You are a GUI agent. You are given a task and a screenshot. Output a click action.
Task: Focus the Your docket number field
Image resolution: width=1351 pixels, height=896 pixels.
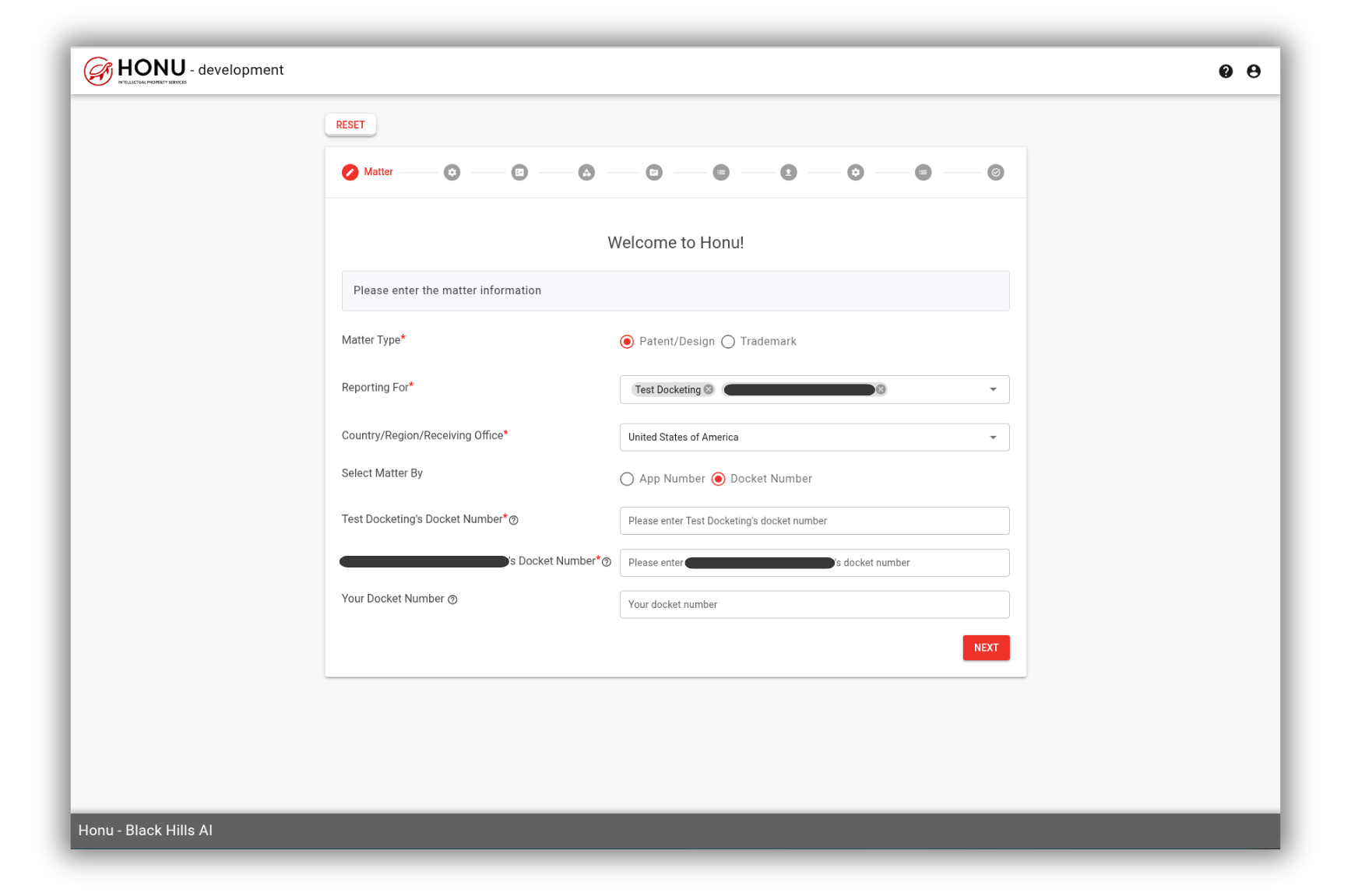pos(814,605)
